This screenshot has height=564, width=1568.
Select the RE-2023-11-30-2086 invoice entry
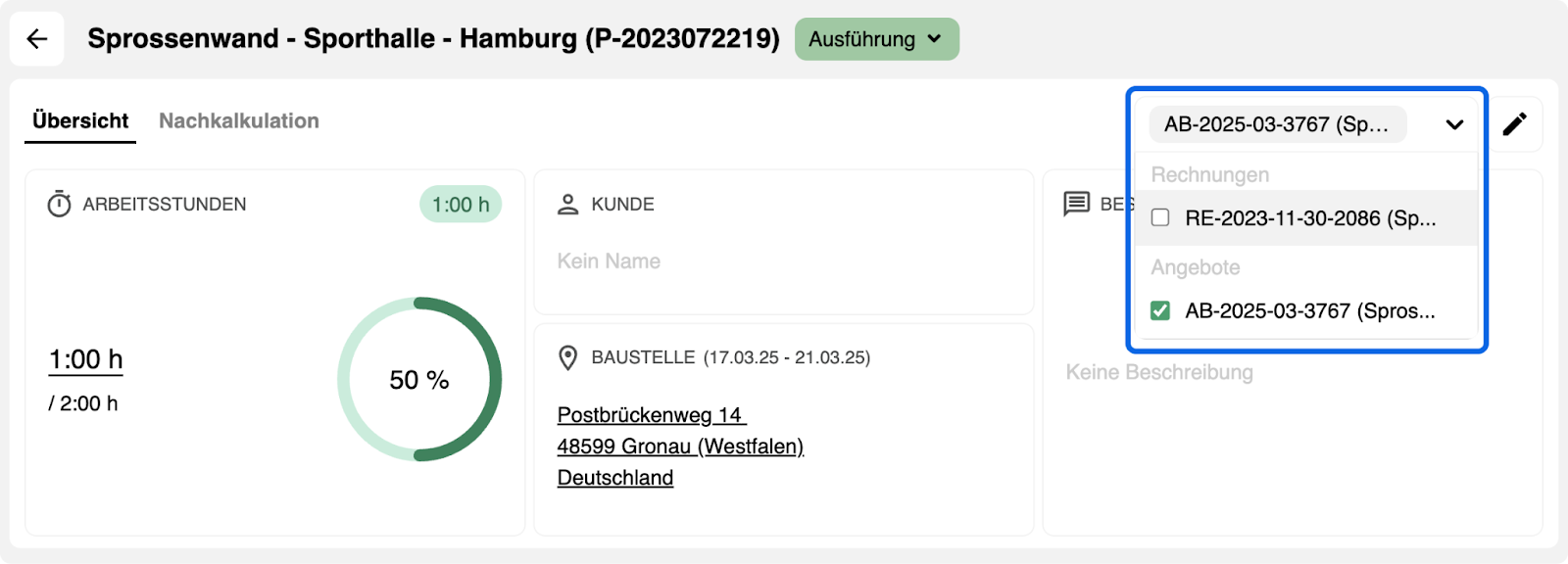click(1306, 217)
